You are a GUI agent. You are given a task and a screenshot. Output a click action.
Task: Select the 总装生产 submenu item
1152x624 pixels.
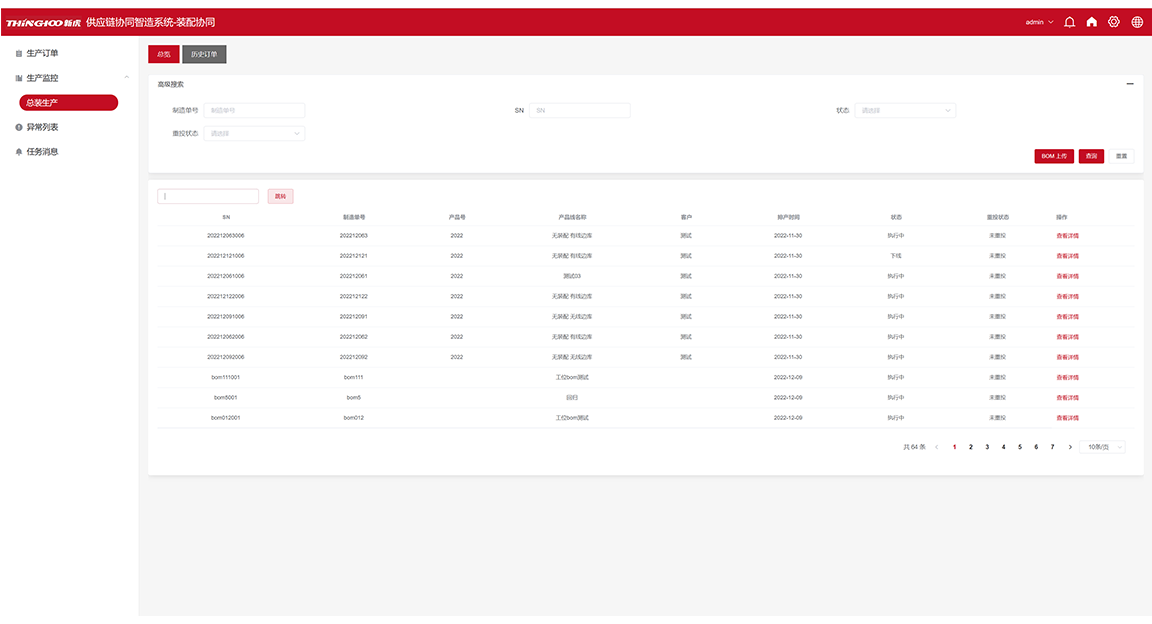click(68, 102)
